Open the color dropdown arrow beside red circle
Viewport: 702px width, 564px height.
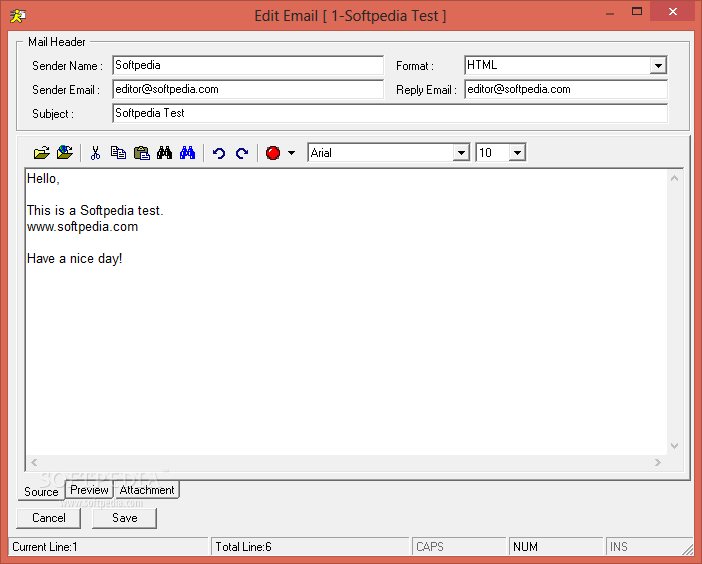tap(291, 153)
